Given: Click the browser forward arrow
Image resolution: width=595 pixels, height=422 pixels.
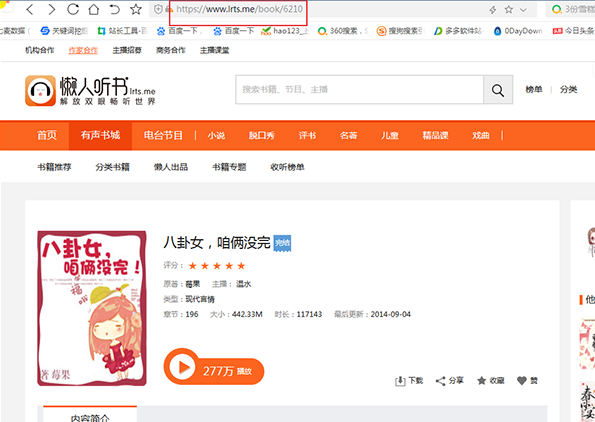Looking at the screenshot, I should [52, 9].
